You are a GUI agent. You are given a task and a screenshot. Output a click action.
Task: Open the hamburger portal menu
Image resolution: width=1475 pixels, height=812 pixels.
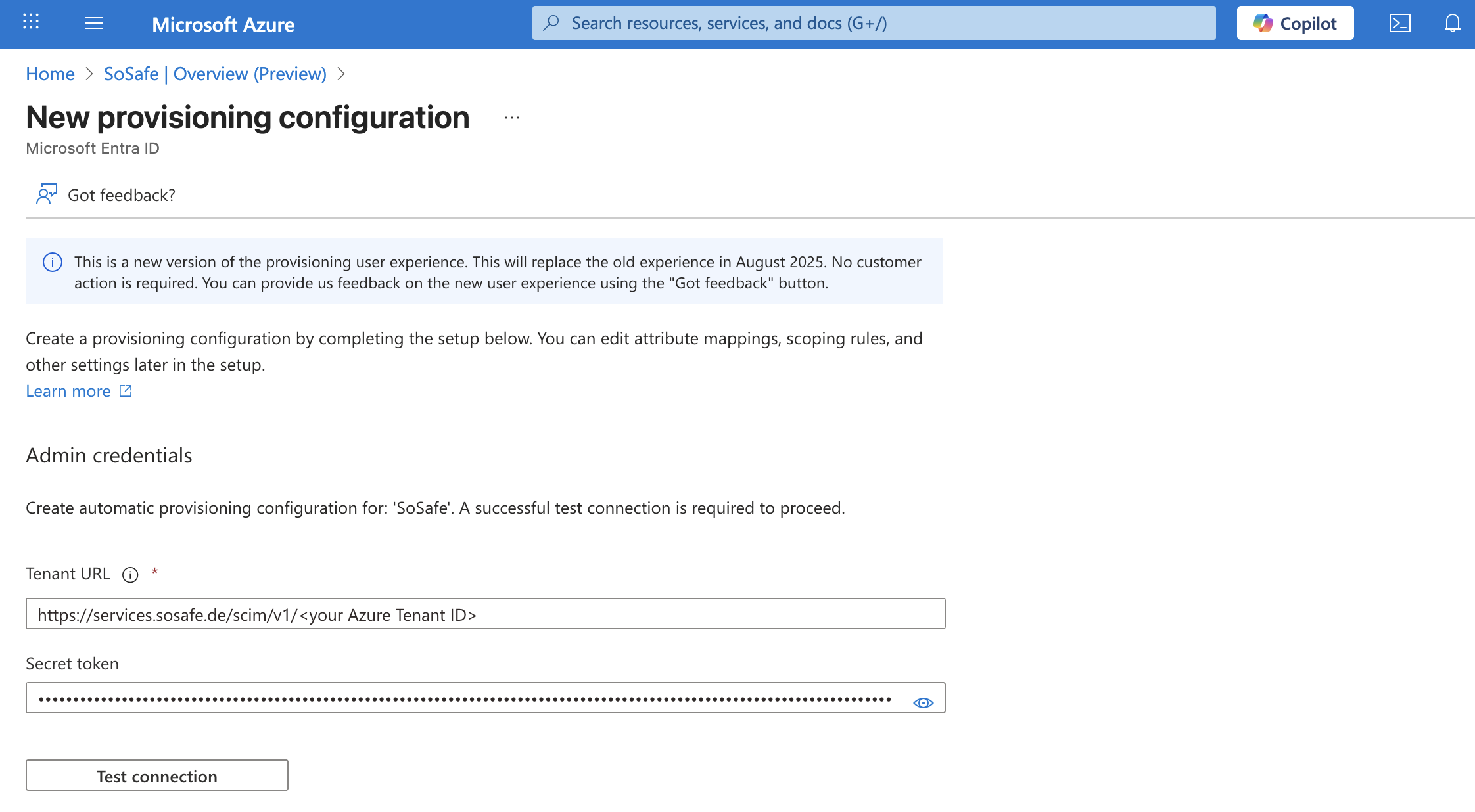click(x=94, y=24)
